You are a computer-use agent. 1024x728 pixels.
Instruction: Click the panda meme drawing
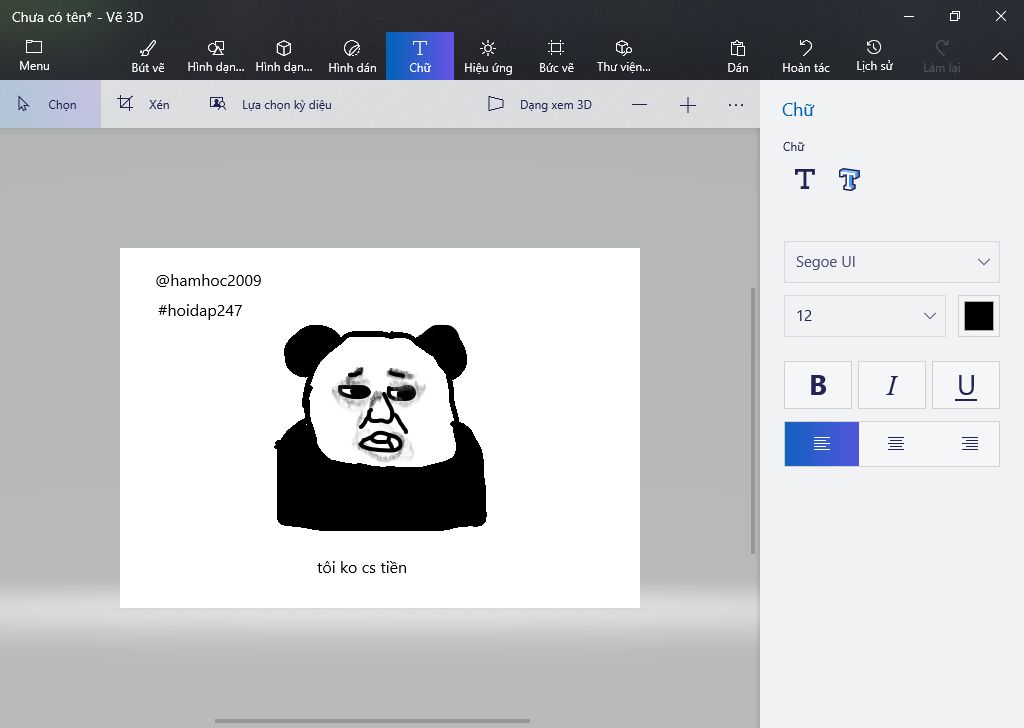coord(381,427)
